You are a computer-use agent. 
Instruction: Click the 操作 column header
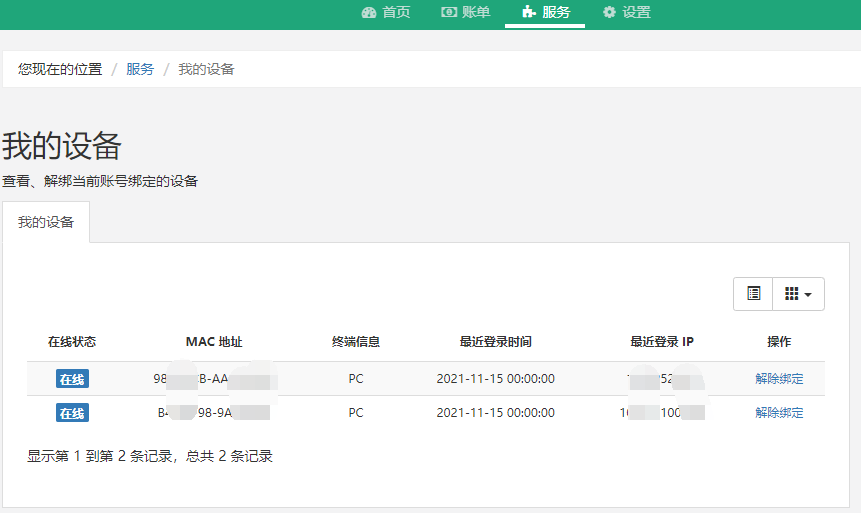779,342
